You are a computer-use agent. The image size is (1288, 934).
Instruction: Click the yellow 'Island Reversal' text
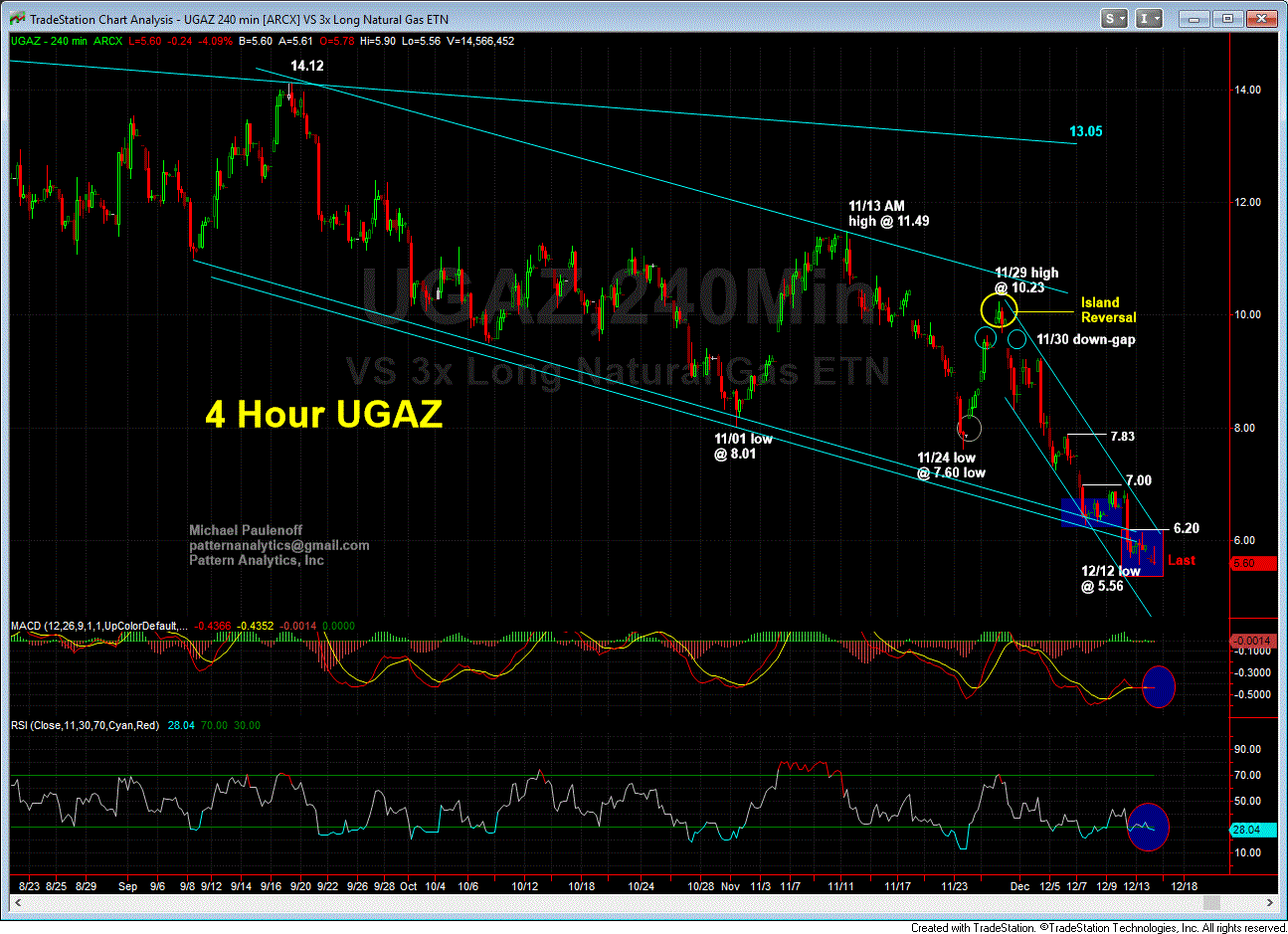tap(1108, 310)
